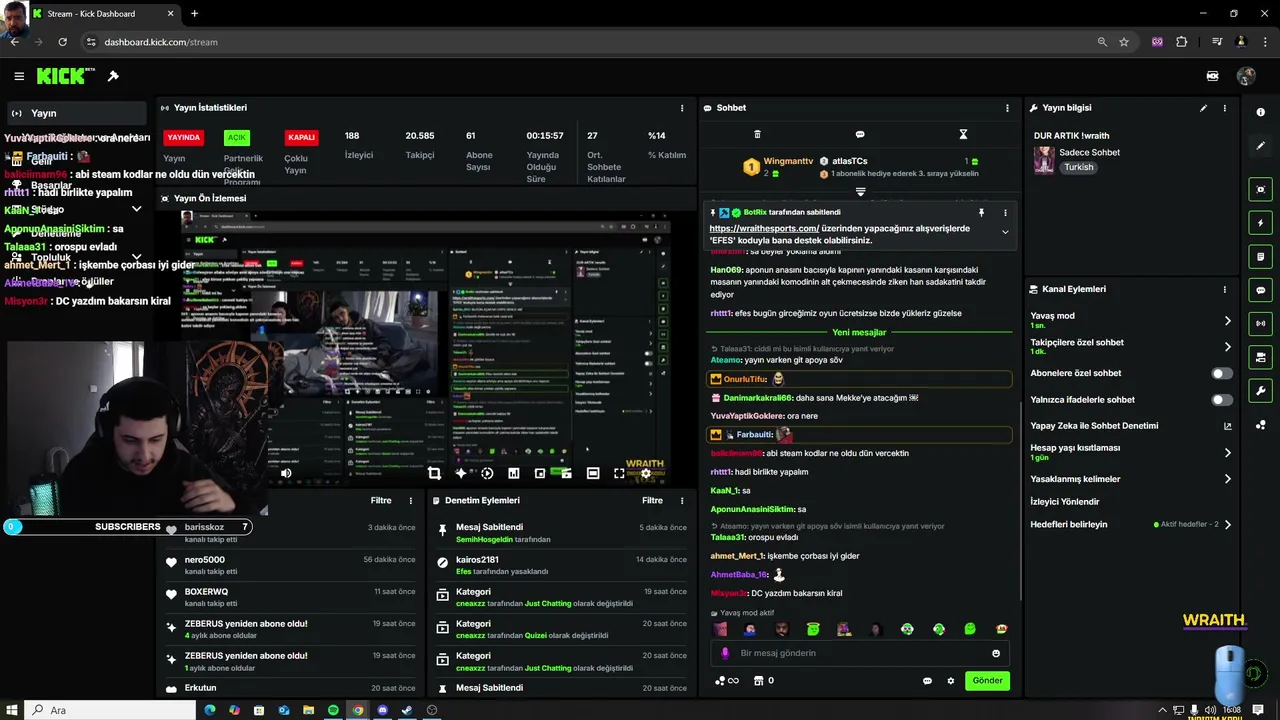Select the Yayın item in the left sidebar
1280x720 pixels.
coord(76,113)
